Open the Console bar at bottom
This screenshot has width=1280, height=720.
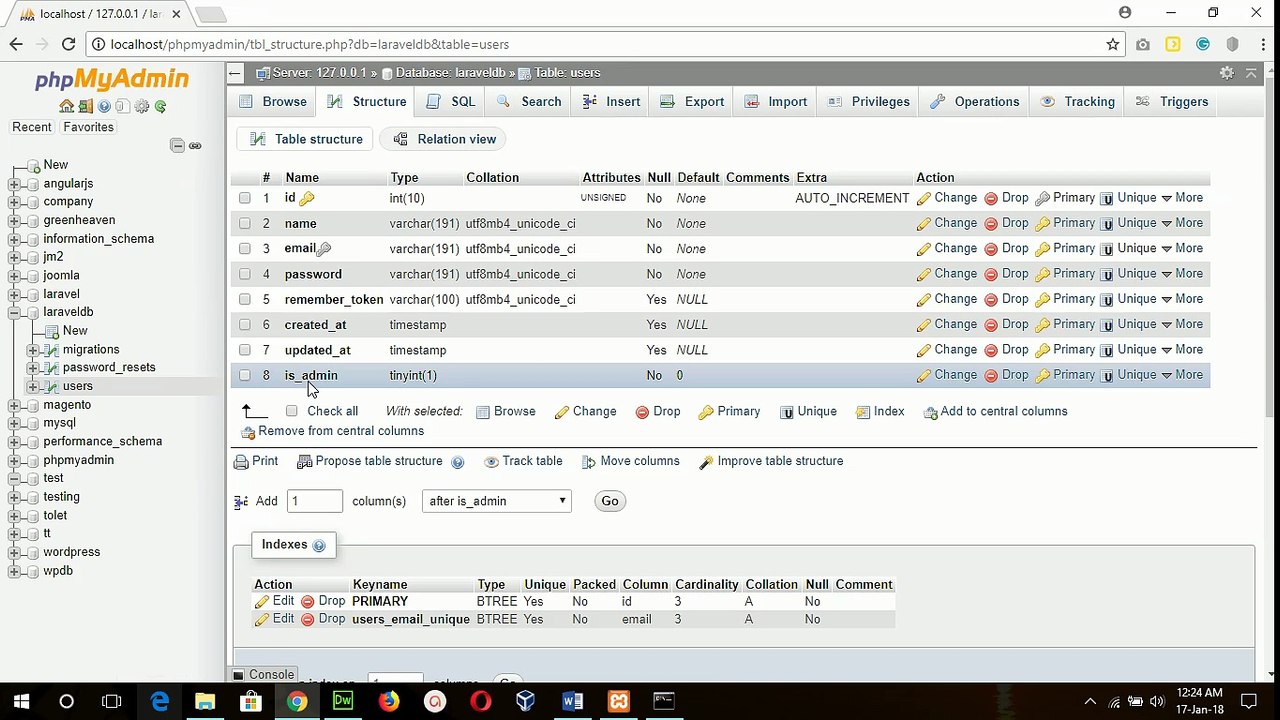(x=264, y=675)
